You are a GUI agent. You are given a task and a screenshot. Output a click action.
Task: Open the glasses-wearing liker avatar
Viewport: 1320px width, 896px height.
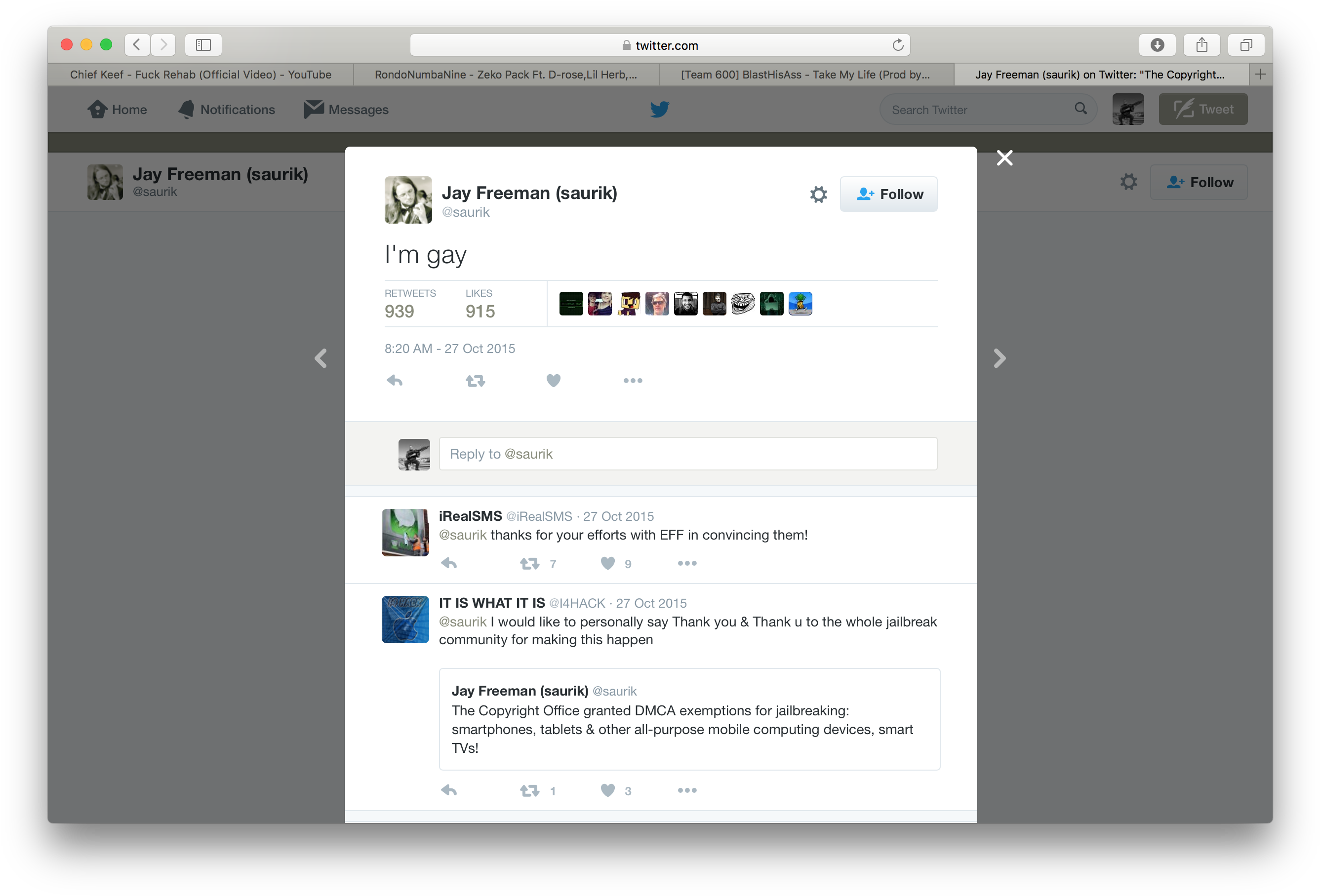pyautogui.click(x=657, y=304)
